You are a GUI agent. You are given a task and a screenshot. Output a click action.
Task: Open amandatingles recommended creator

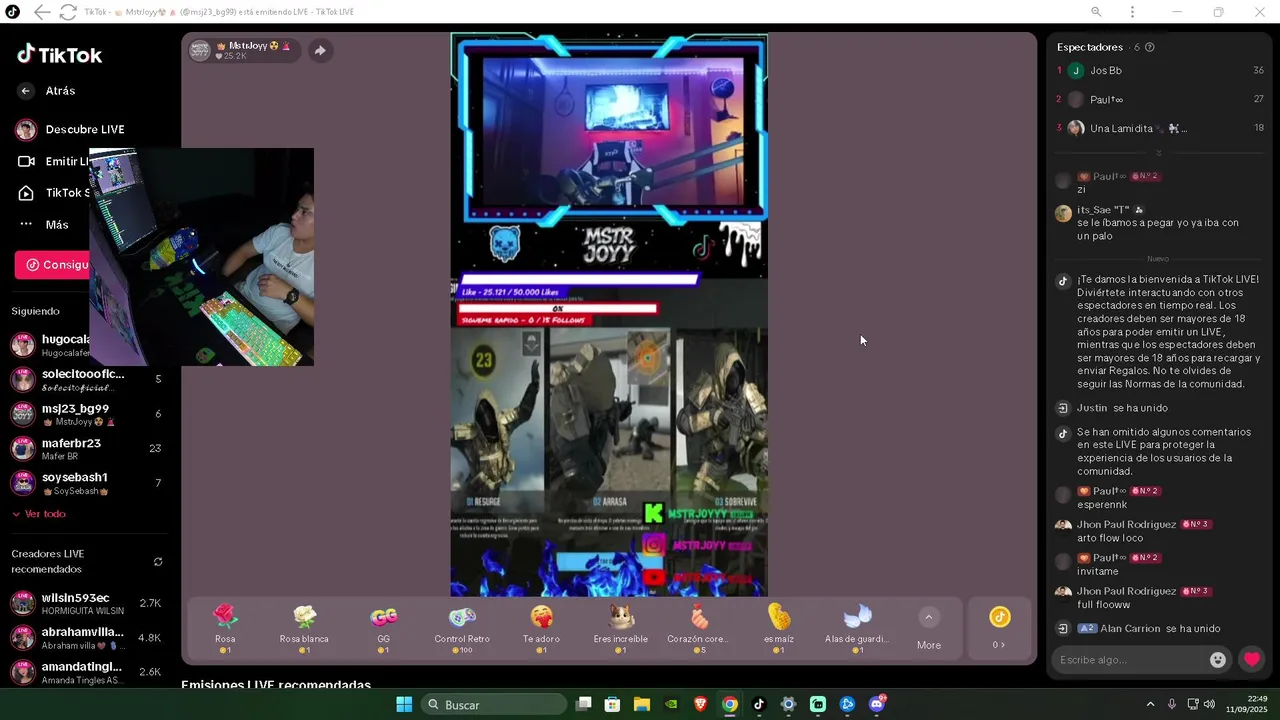[x=86, y=673]
